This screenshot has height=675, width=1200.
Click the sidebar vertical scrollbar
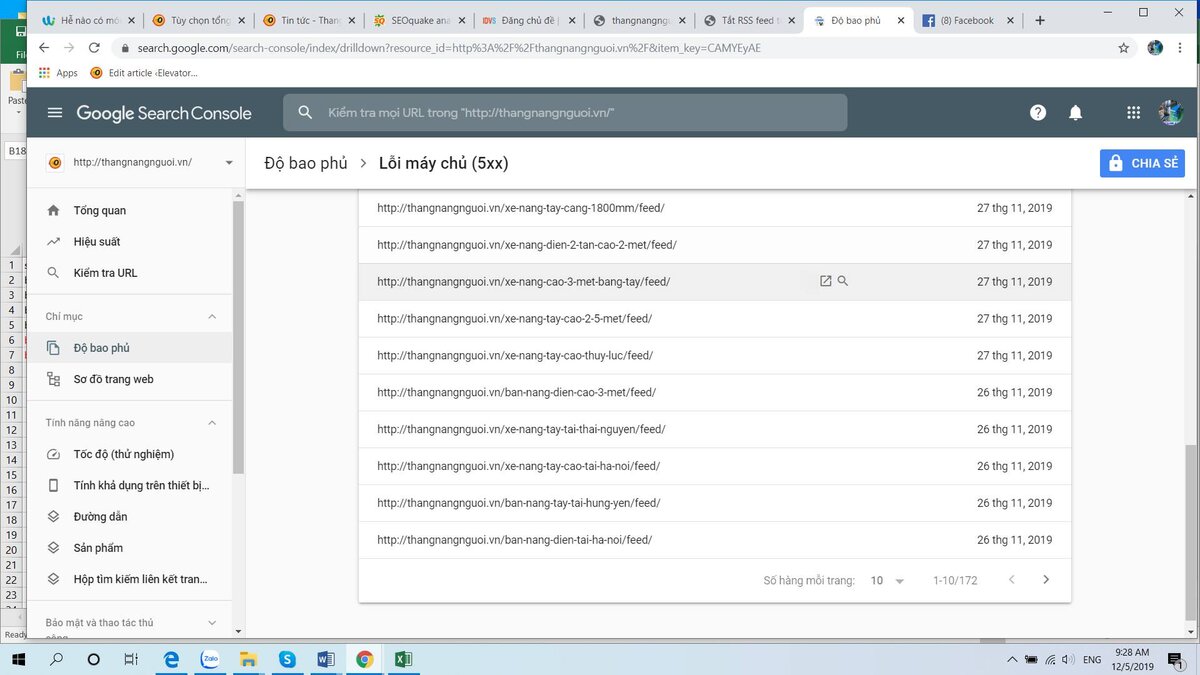tap(237, 338)
